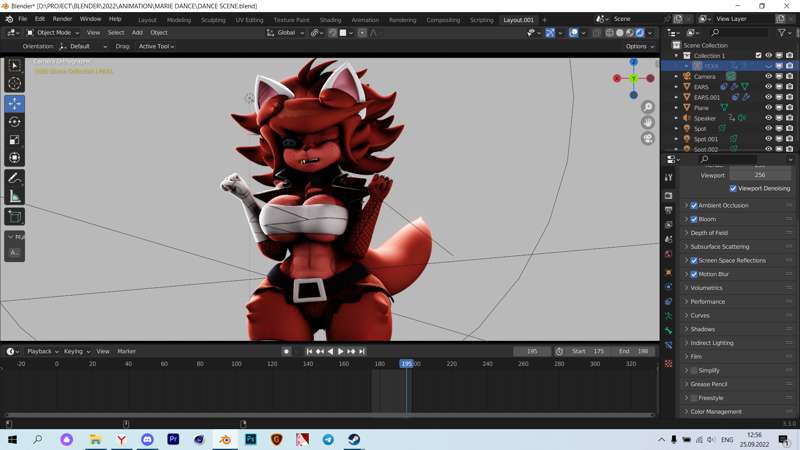Open the Object Mode dropdown
800x450 pixels.
pos(53,33)
